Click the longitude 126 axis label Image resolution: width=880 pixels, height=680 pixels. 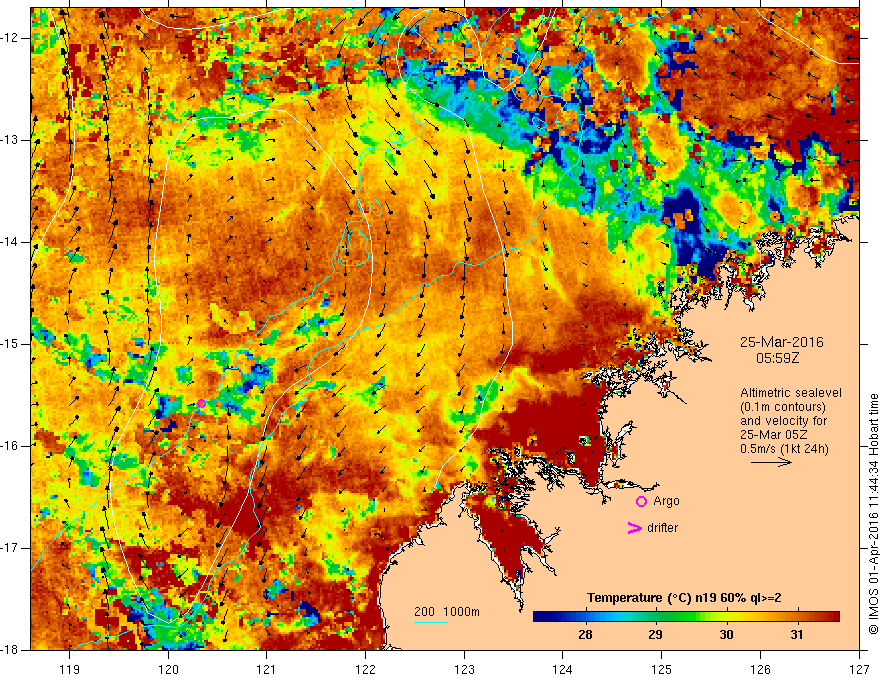pyautogui.click(x=760, y=669)
